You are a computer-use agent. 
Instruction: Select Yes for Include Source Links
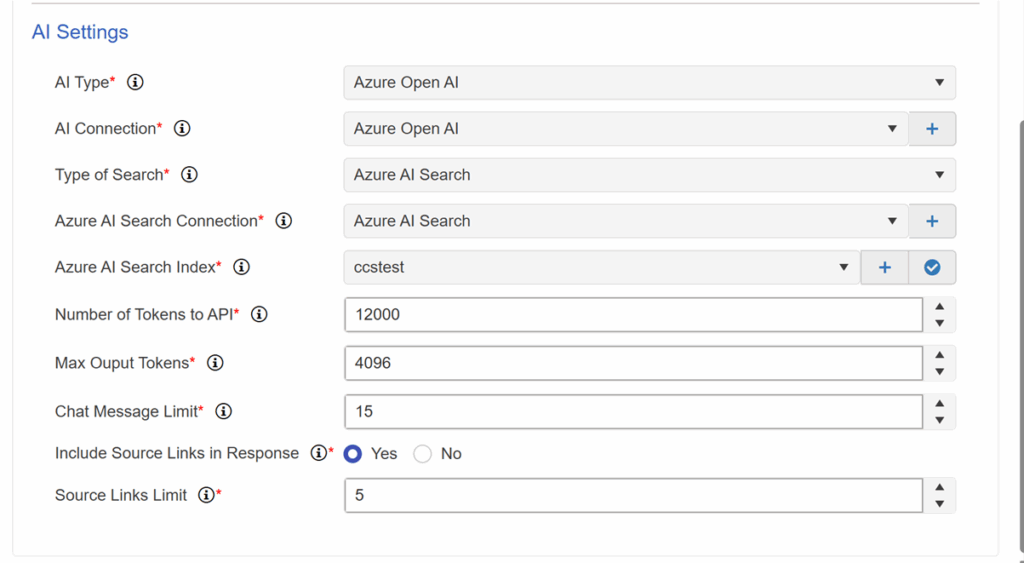pyautogui.click(x=353, y=454)
